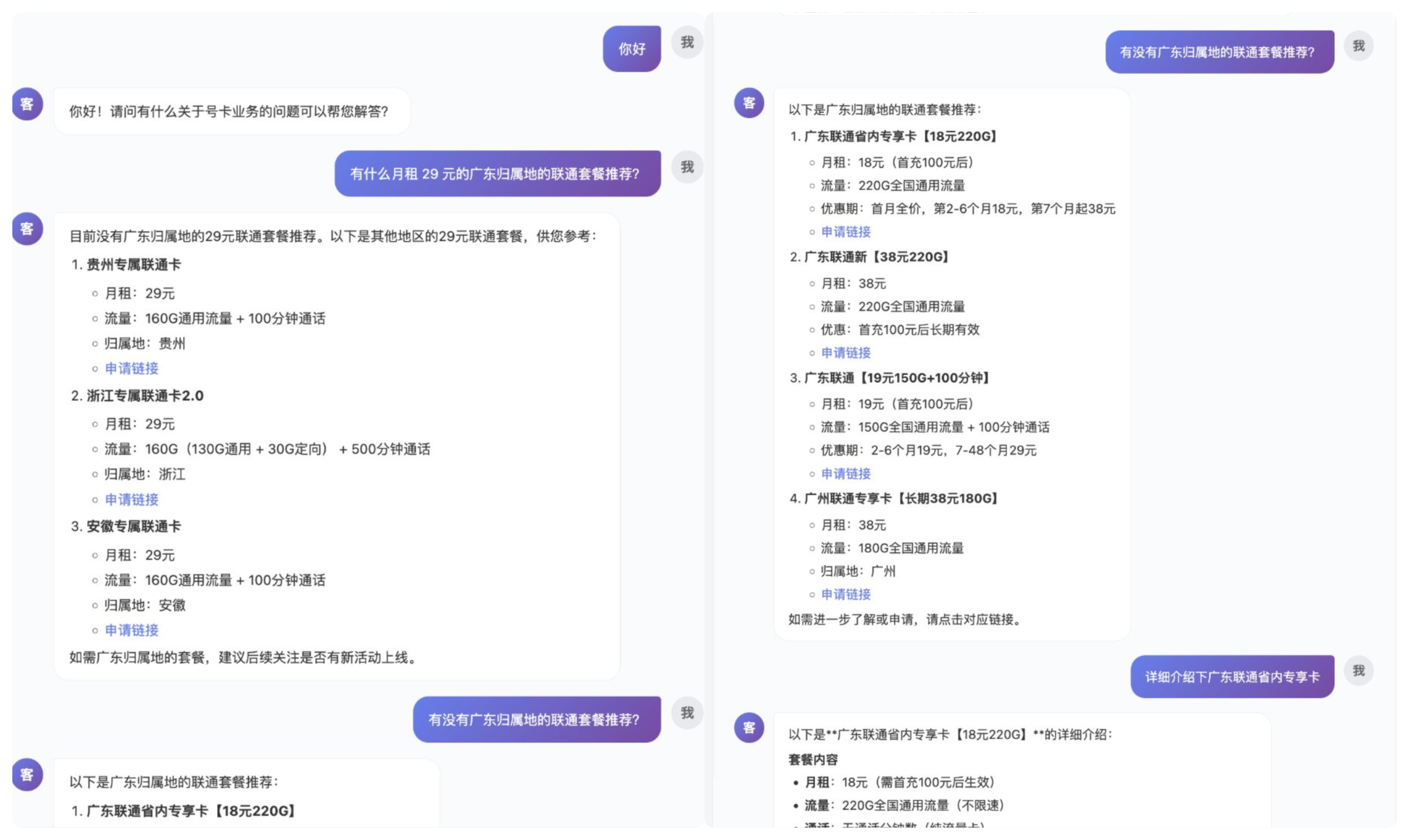Open 申请链接 for 广东联通新38元220G plan
The image size is (1409, 840).
tap(846, 353)
